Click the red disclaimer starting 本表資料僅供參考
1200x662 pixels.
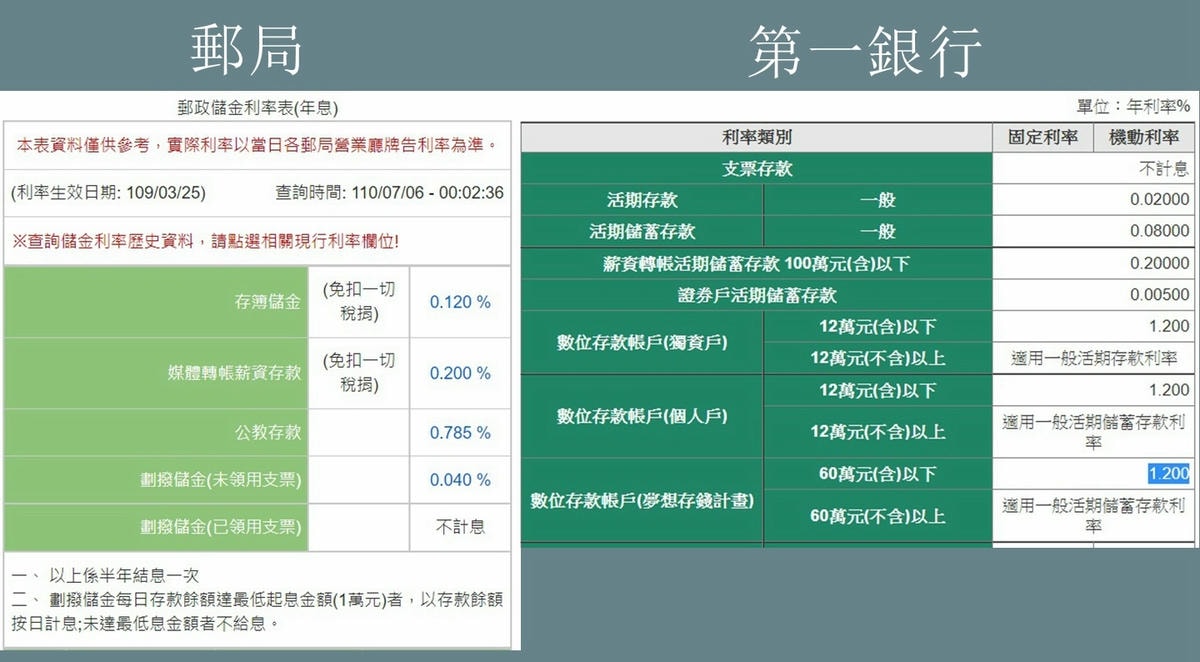point(257,146)
